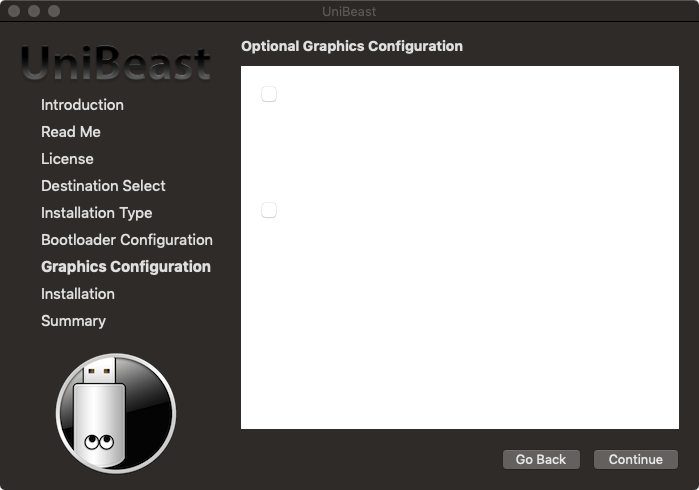Click the UniBeast logo text
The height and width of the screenshot is (490, 699).
point(116,63)
